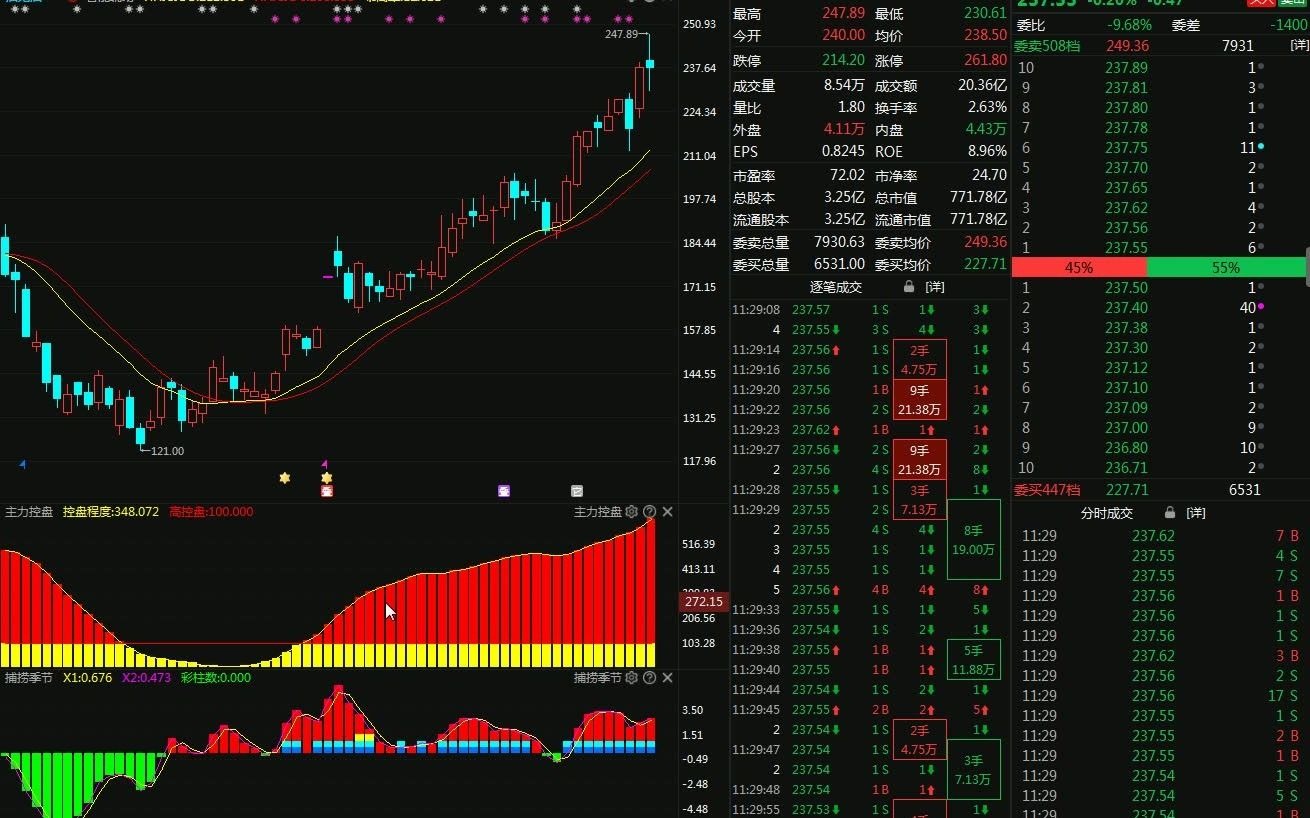The height and width of the screenshot is (818, 1310).
Task: Click the 市盈率 value 72.02
Action: click(x=847, y=175)
